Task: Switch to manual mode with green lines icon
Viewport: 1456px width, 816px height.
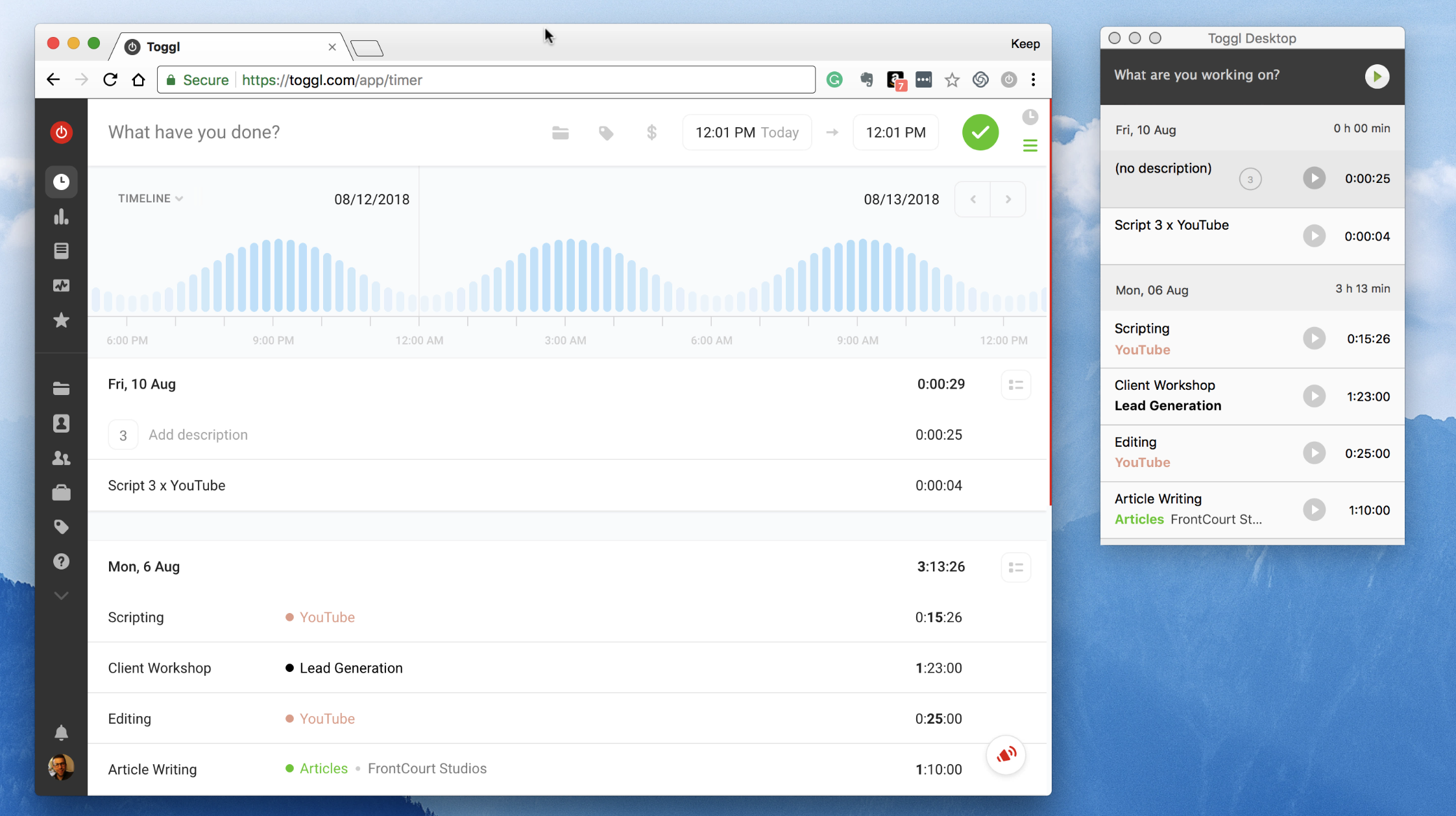Action: click(1030, 146)
